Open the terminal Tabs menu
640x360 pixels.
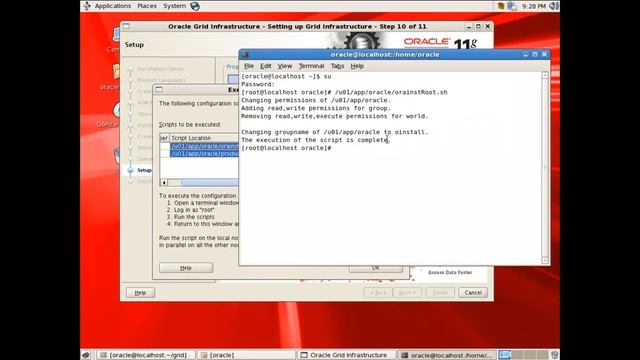[x=337, y=66]
